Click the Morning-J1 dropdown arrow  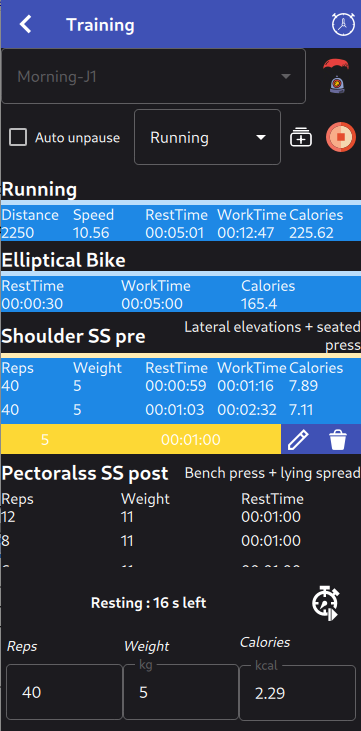coord(286,76)
